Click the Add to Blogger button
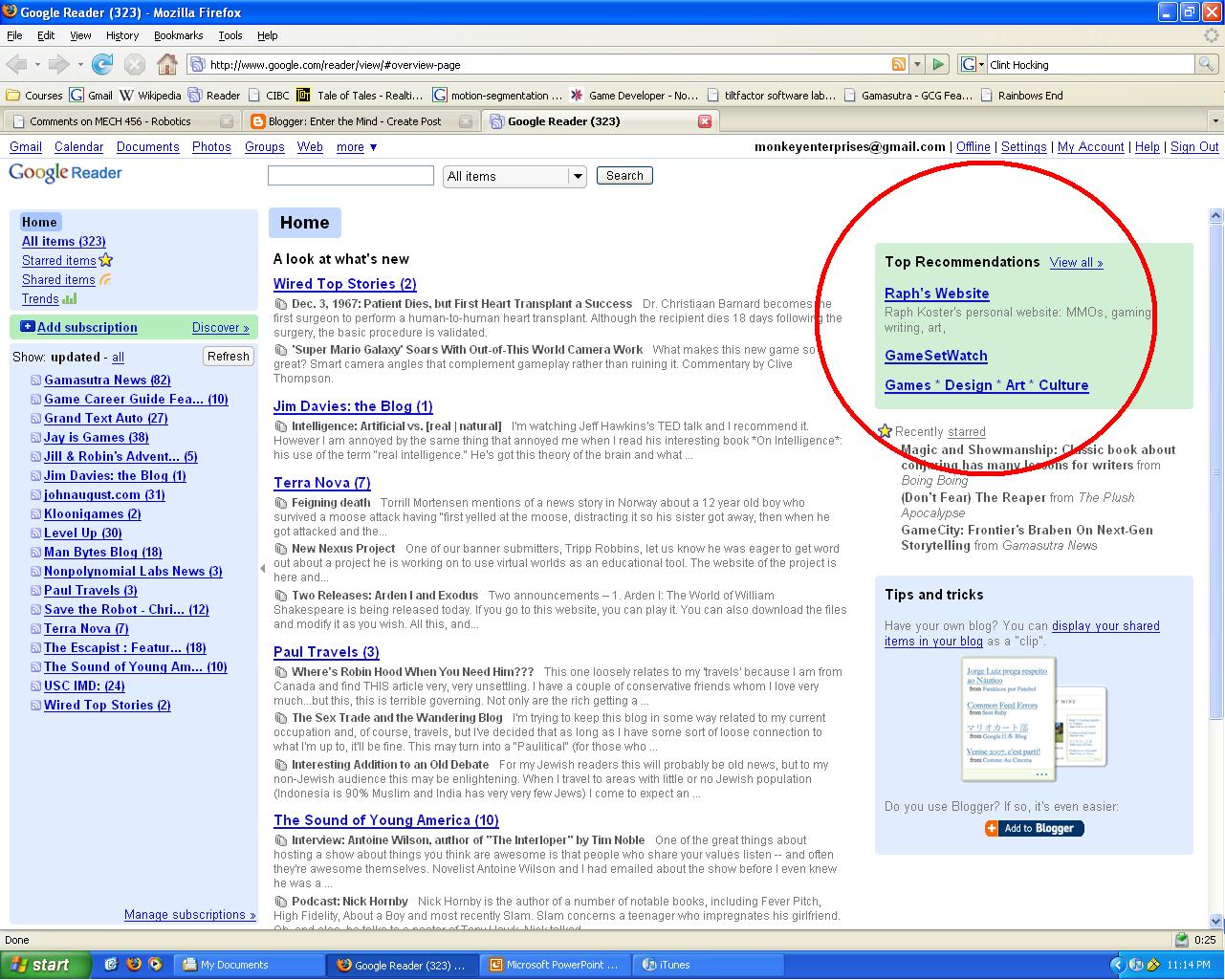The height and width of the screenshot is (980, 1225). [1035, 828]
